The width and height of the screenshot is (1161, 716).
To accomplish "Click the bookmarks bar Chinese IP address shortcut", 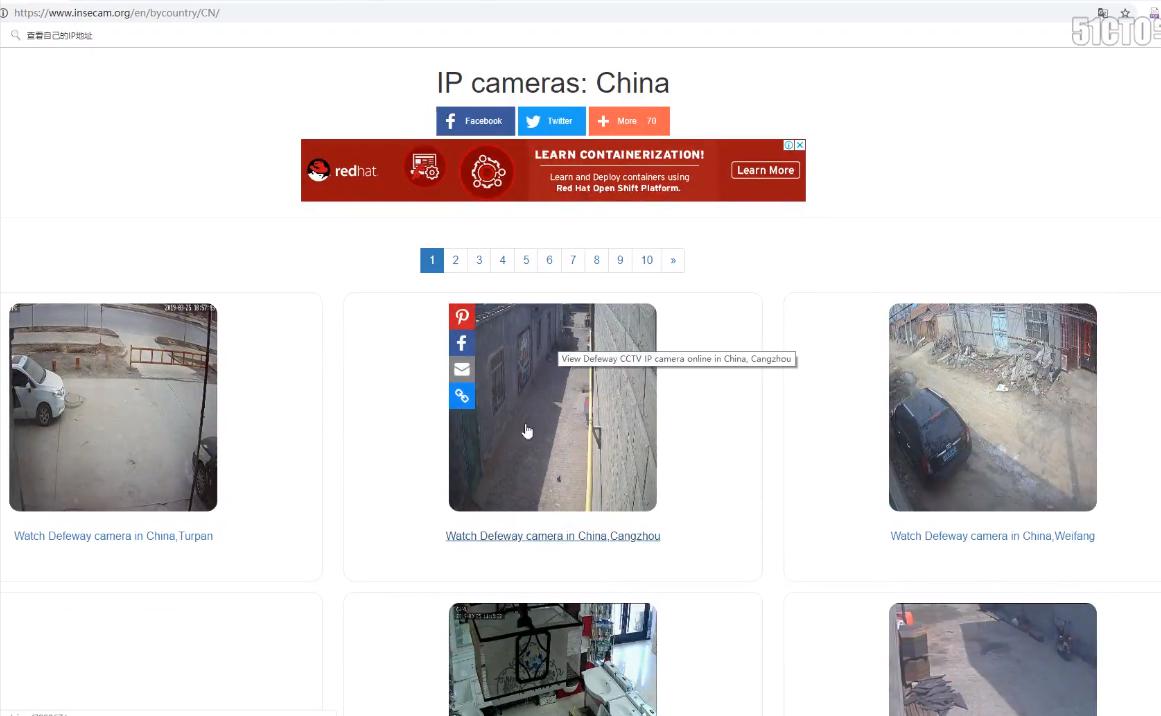I will pos(59,35).
